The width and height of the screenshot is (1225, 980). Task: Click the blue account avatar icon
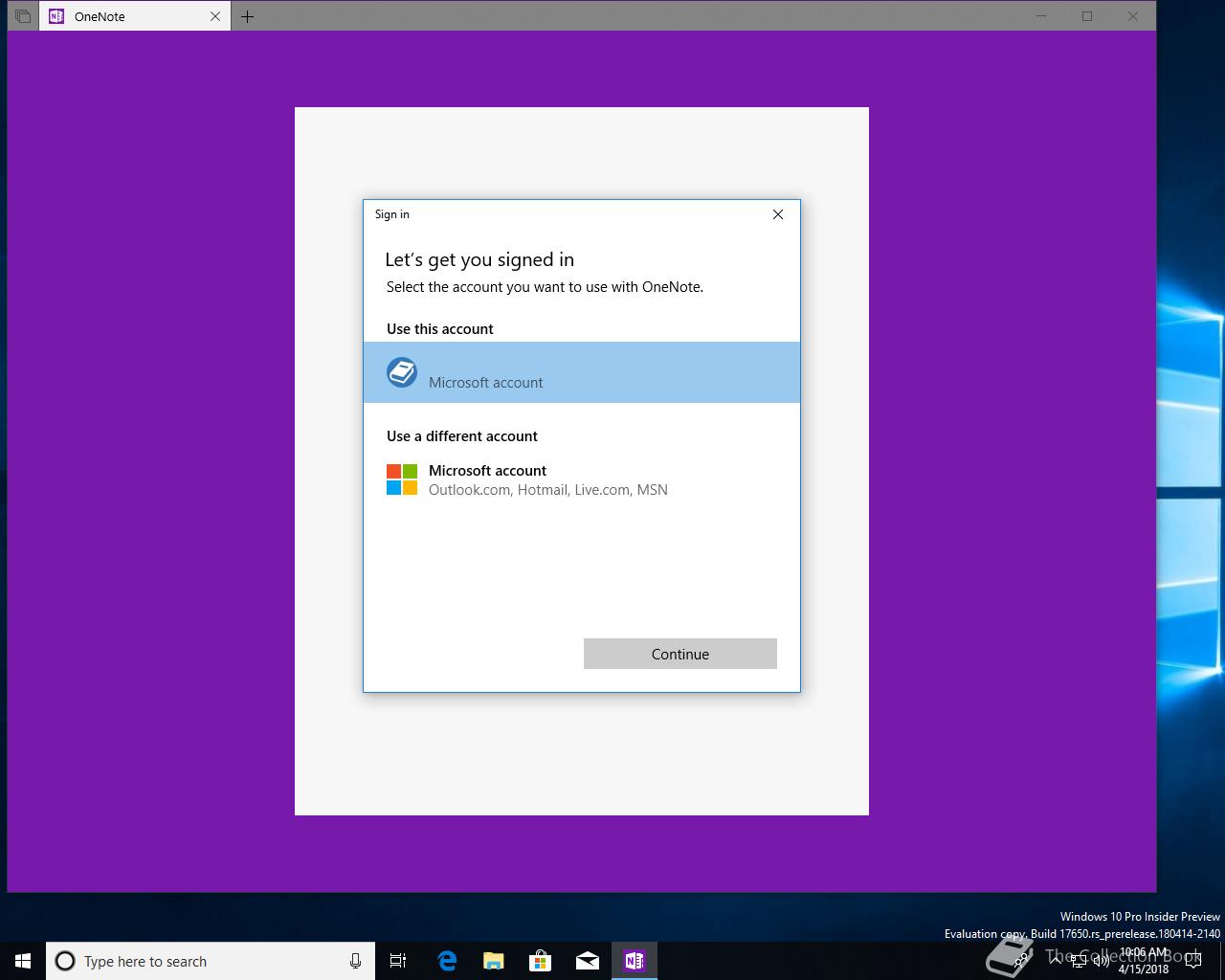click(x=402, y=372)
